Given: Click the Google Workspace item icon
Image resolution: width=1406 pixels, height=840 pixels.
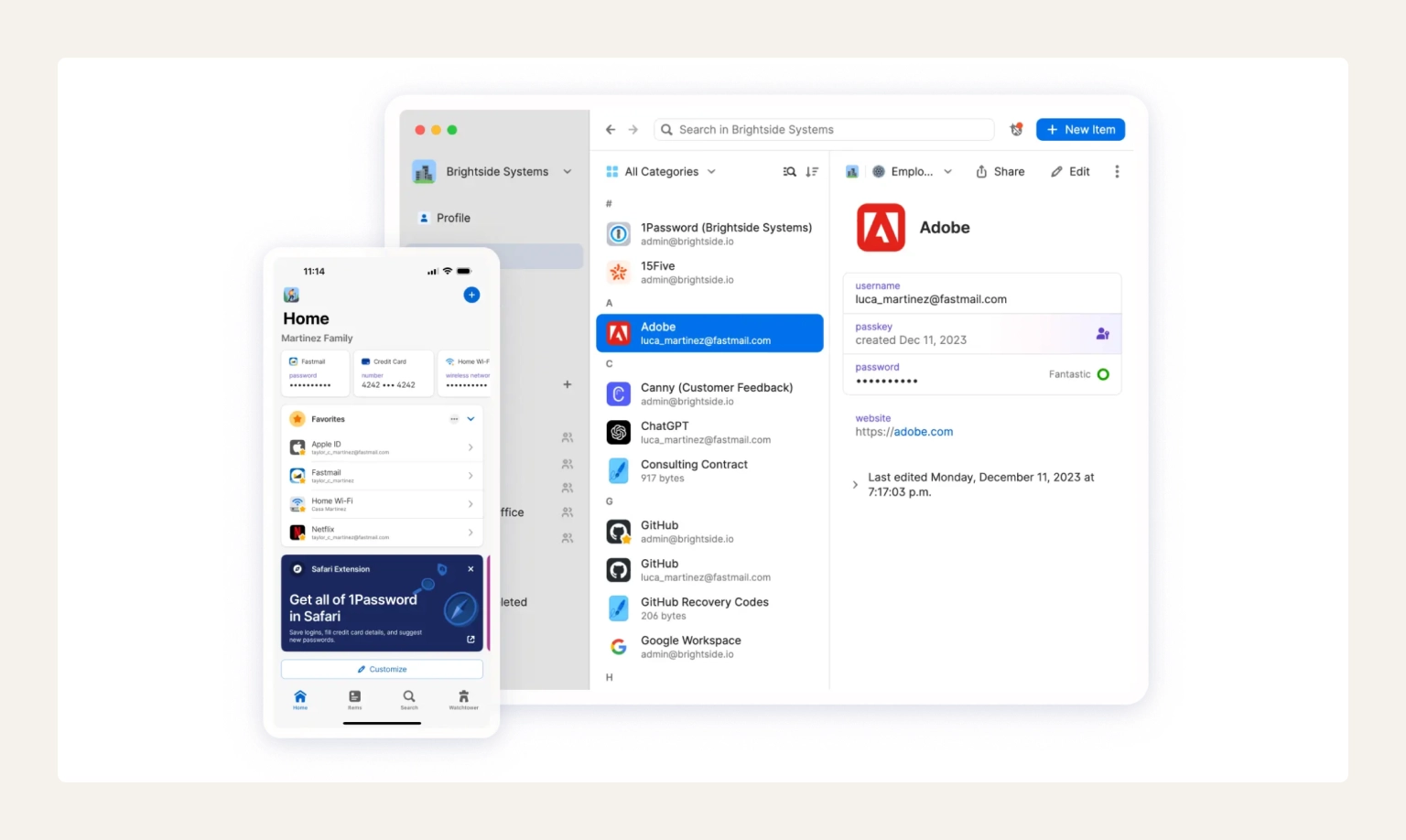Looking at the screenshot, I should pyautogui.click(x=619, y=647).
